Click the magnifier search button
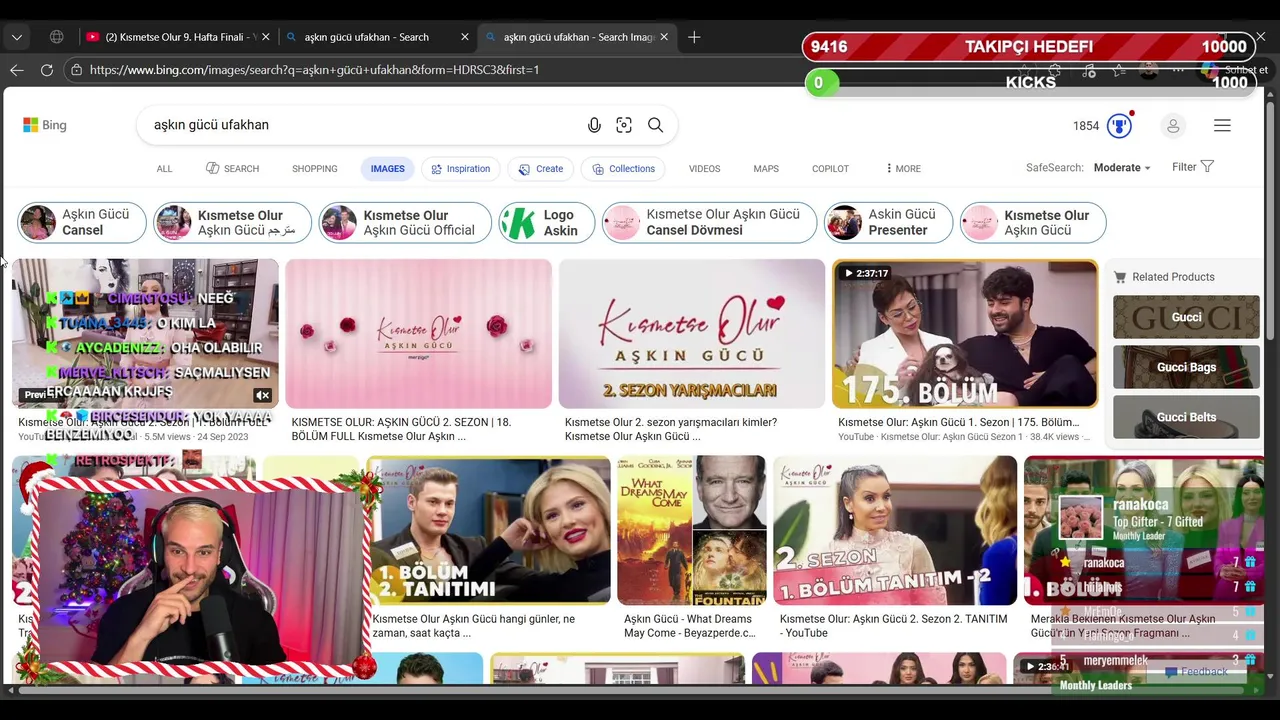Screen dimensions: 1280x720 pos(655,125)
